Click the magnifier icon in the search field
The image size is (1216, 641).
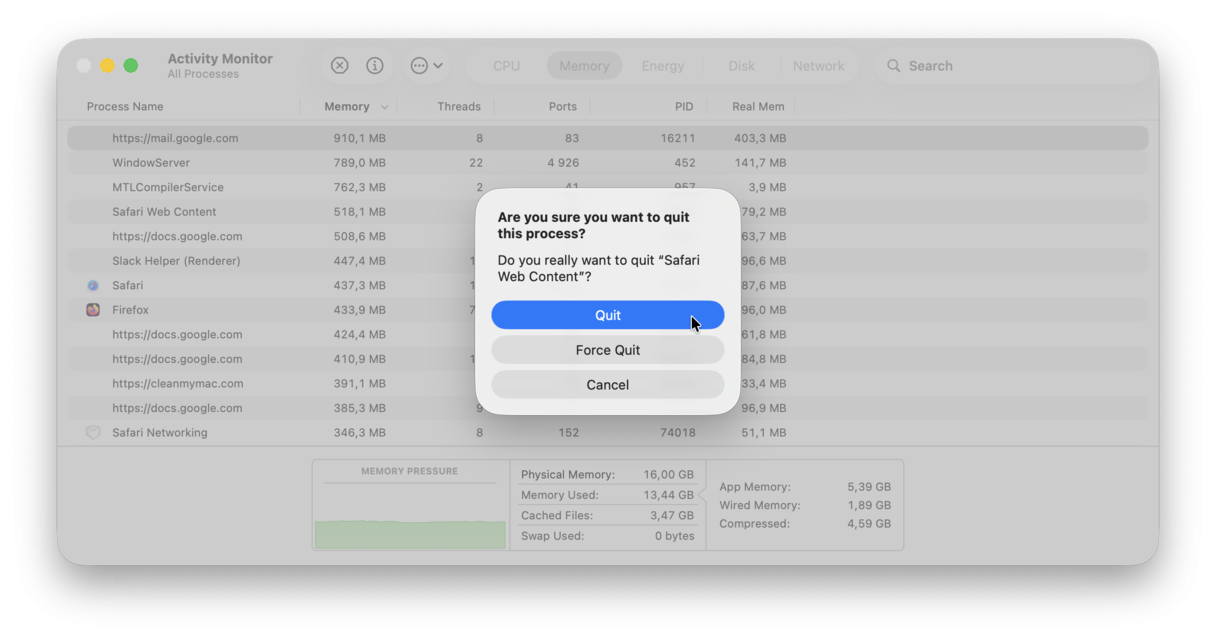tap(894, 65)
